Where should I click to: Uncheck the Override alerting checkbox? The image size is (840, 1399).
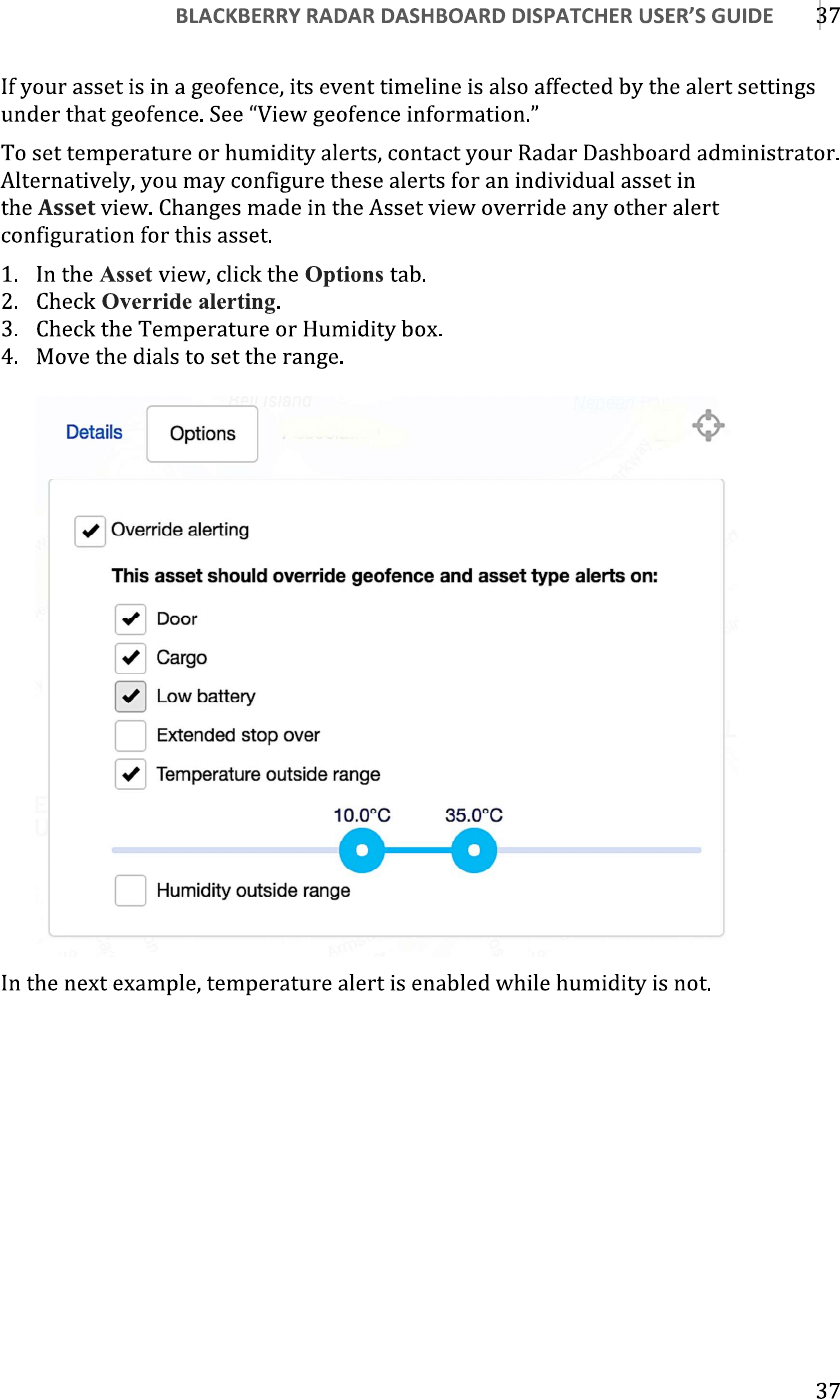[x=90, y=530]
